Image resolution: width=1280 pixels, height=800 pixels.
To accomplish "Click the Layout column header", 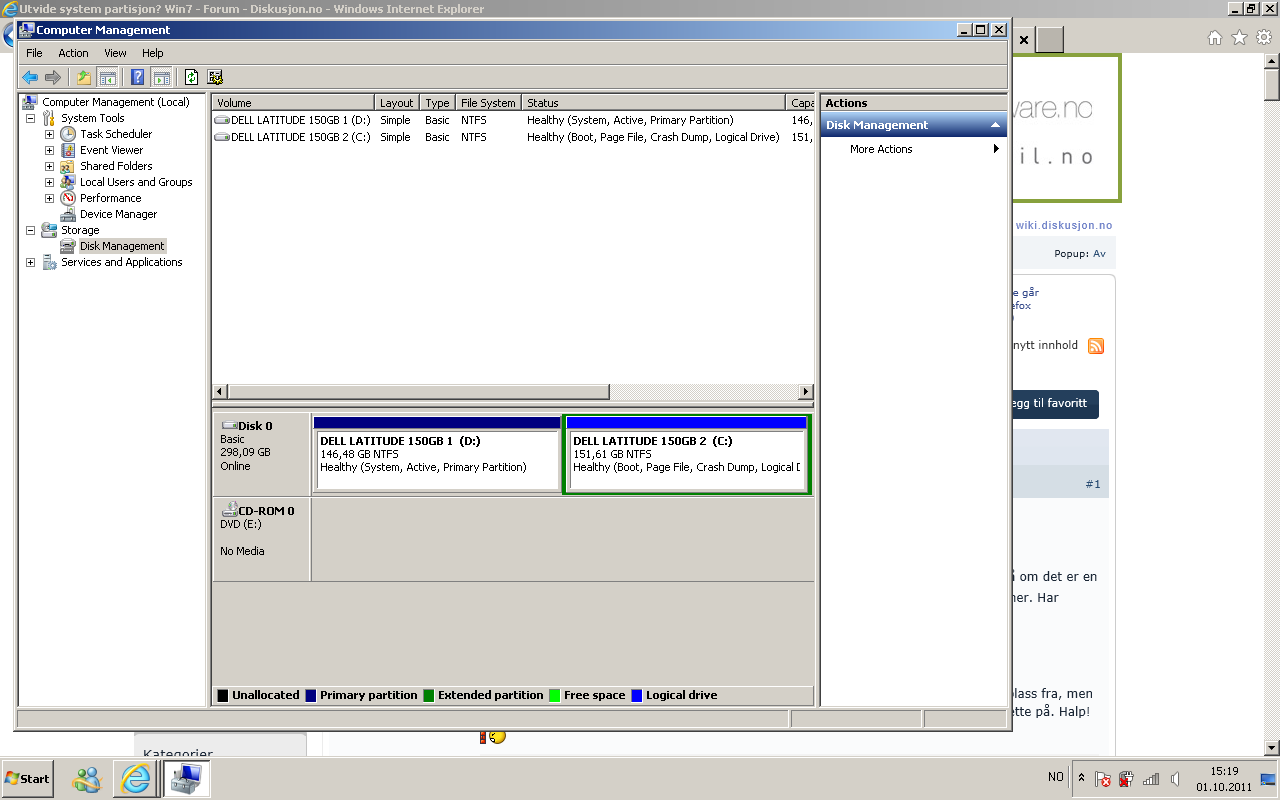I will [x=398, y=103].
